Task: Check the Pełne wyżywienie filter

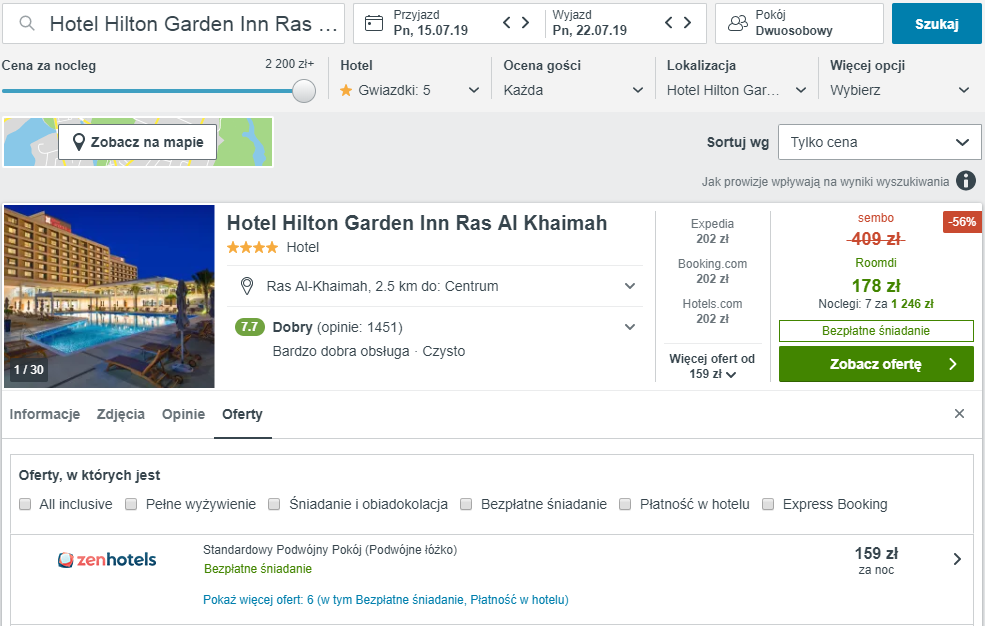Action: [x=131, y=504]
